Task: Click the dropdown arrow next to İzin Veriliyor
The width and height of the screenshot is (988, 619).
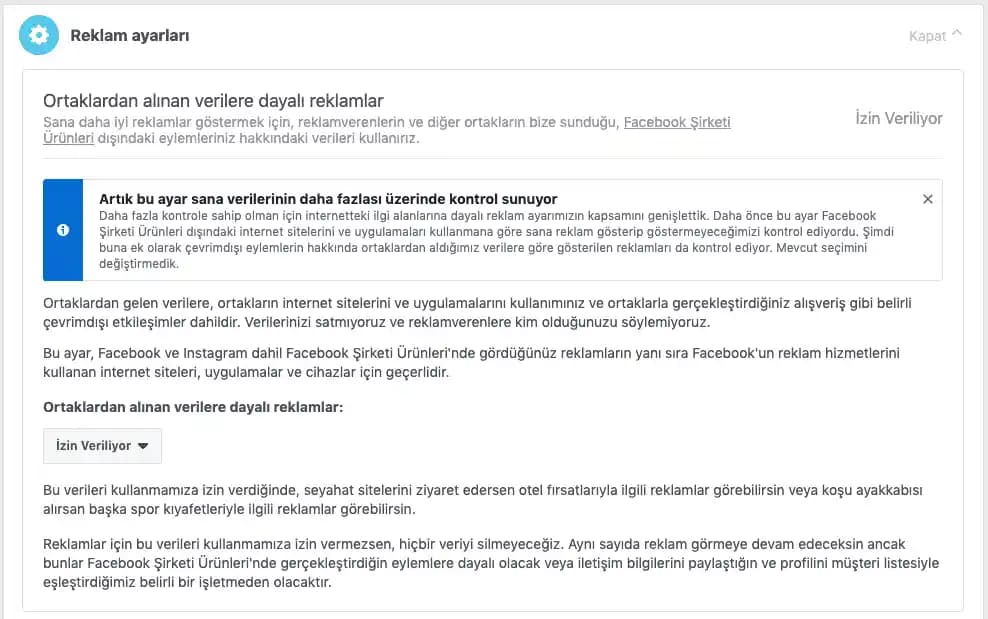Action: (142, 446)
